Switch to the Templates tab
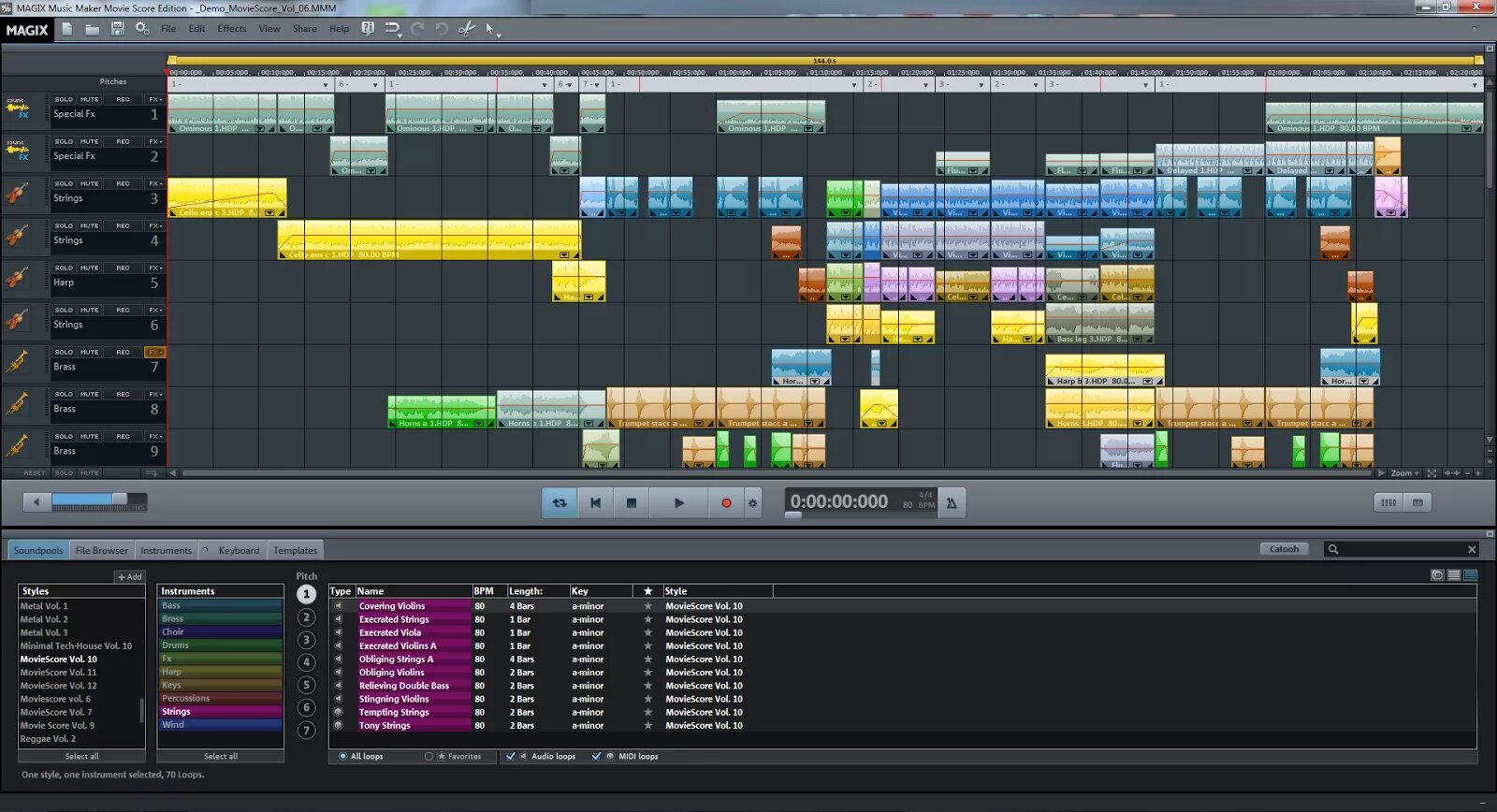The height and width of the screenshot is (812, 1497). pyautogui.click(x=296, y=550)
